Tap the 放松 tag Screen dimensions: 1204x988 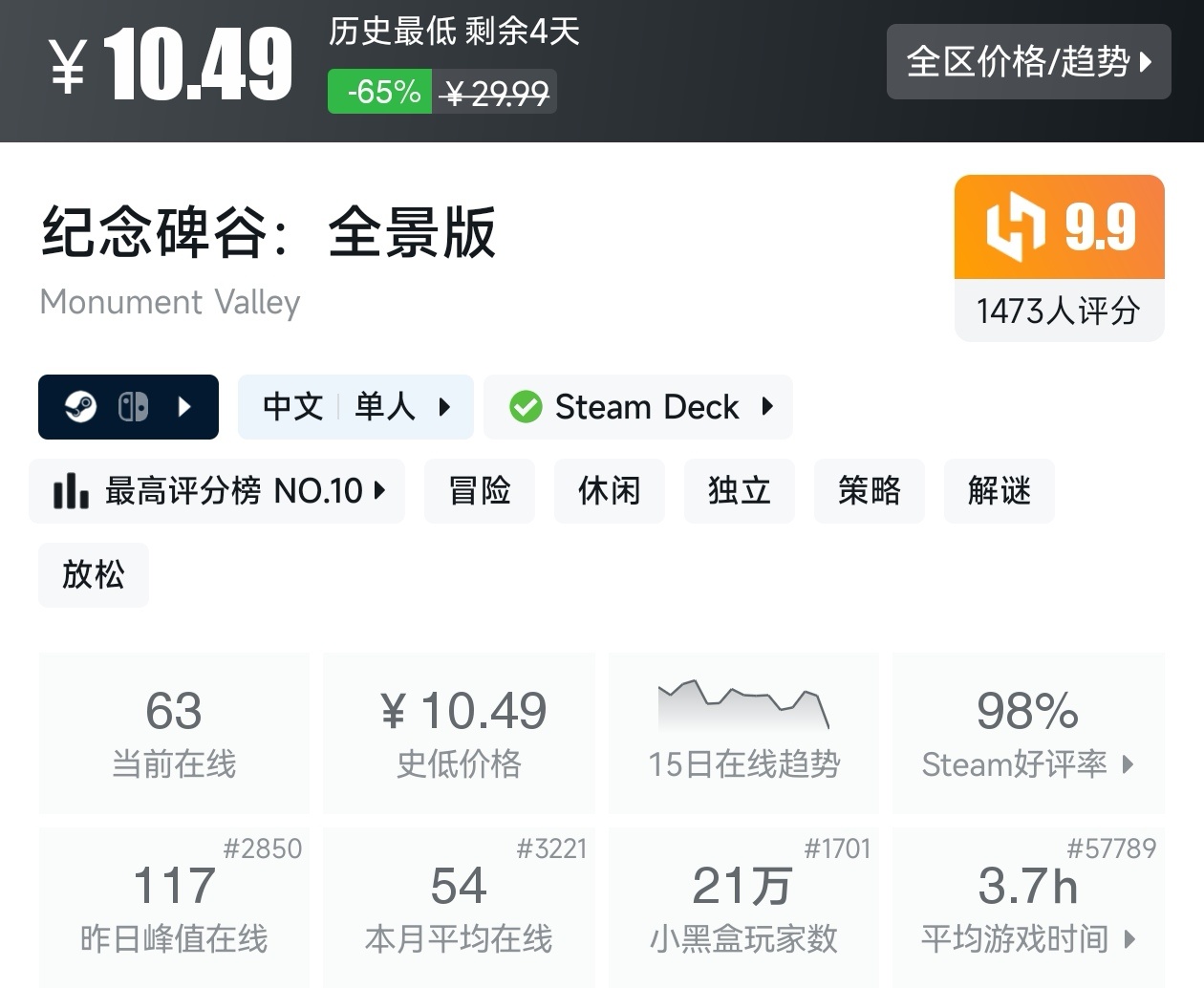(x=94, y=575)
